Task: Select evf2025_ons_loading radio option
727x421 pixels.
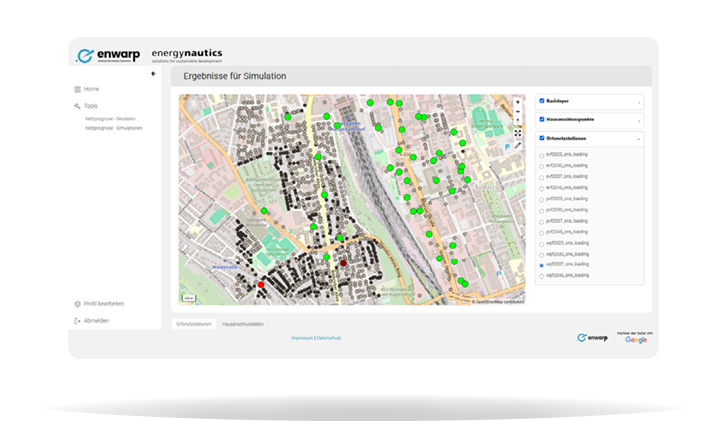Action: 542,155
